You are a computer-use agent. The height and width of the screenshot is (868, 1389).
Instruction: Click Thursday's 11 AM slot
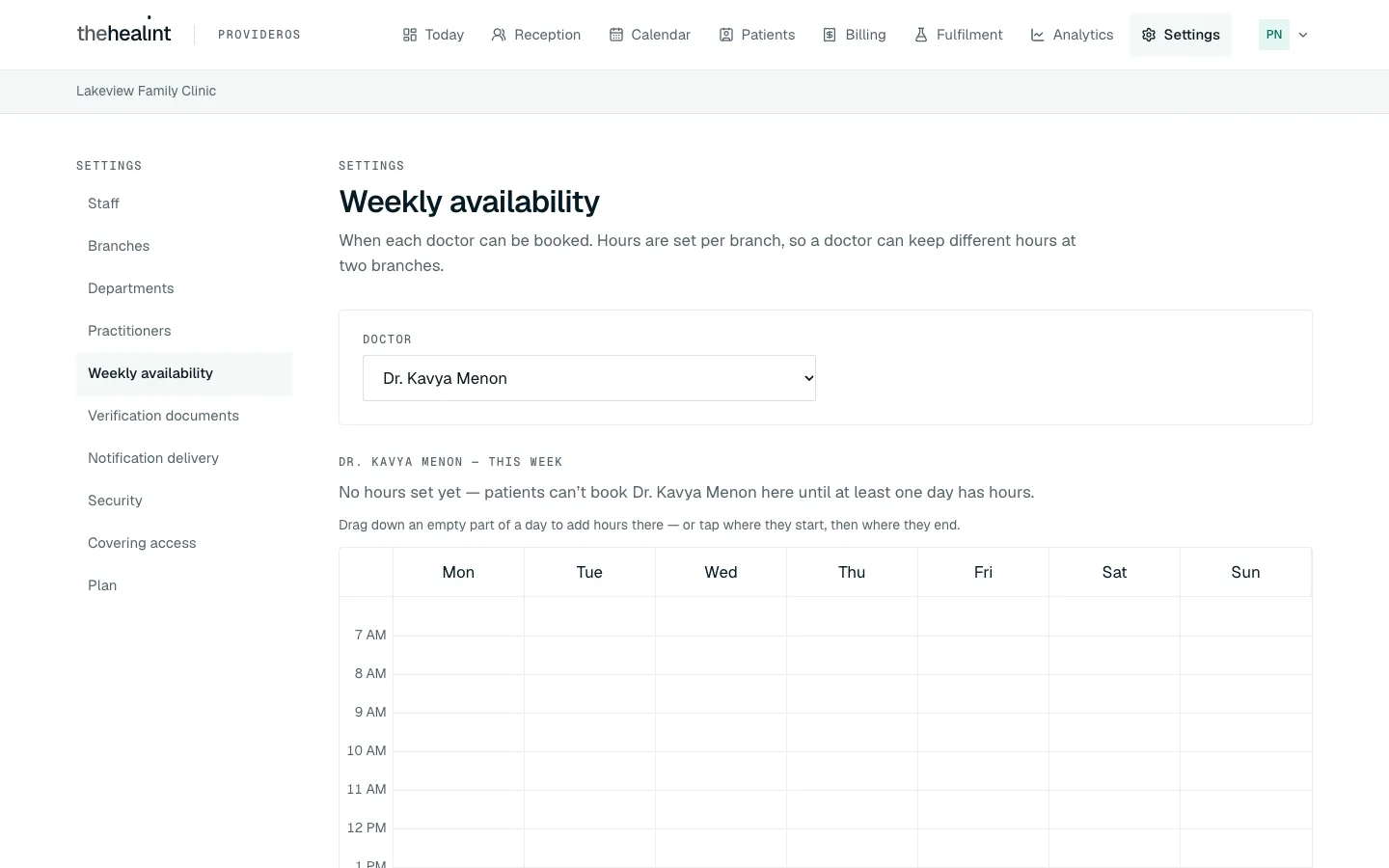pyautogui.click(x=852, y=809)
